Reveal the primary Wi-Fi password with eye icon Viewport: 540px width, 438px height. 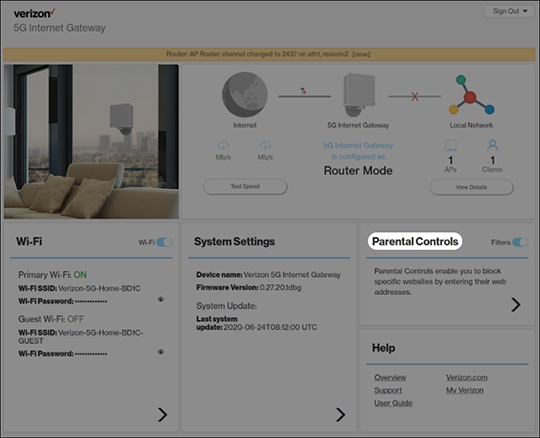(160, 299)
